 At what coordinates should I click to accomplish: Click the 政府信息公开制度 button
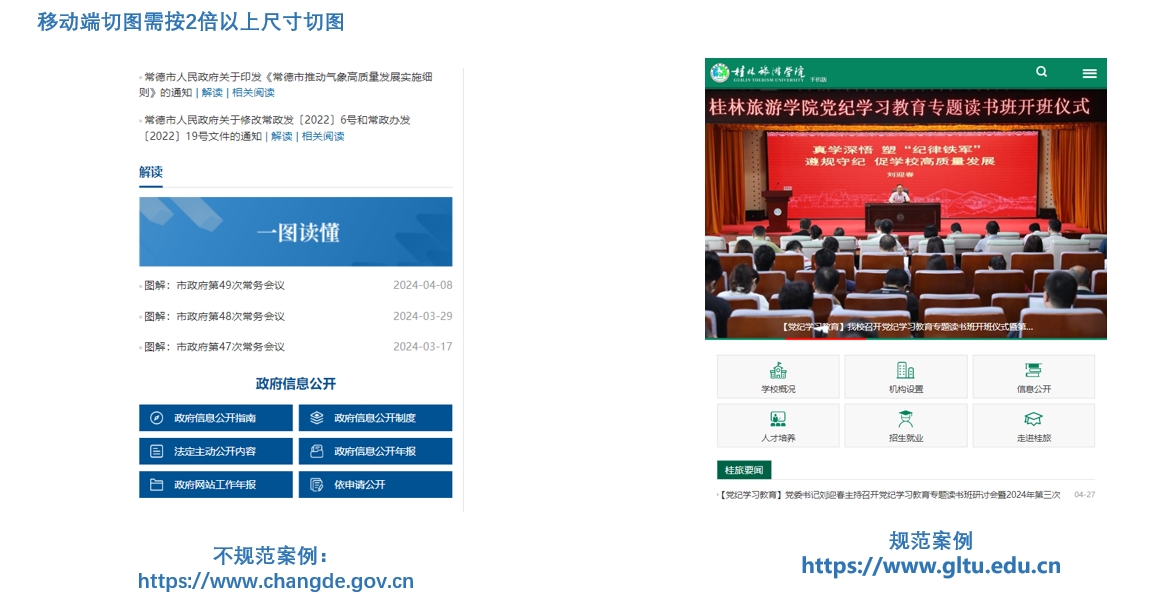pos(375,418)
